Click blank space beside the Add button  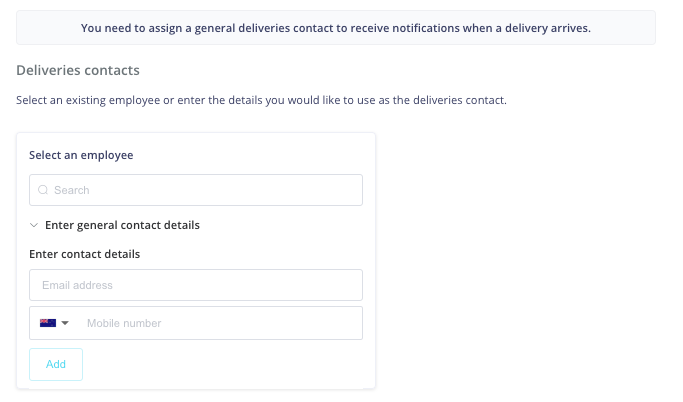pyautogui.click(x=222, y=364)
